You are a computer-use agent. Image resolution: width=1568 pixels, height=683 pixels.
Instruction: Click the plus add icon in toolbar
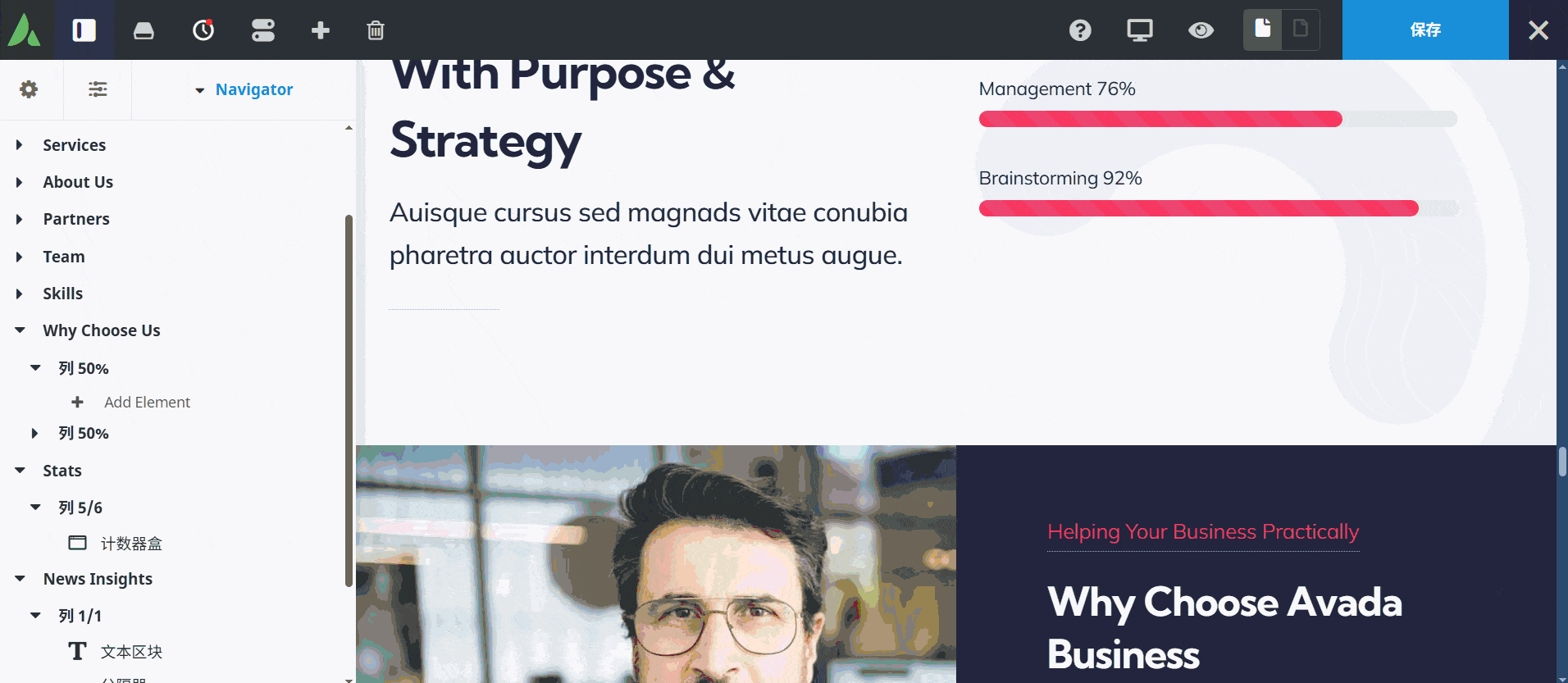coord(321,30)
